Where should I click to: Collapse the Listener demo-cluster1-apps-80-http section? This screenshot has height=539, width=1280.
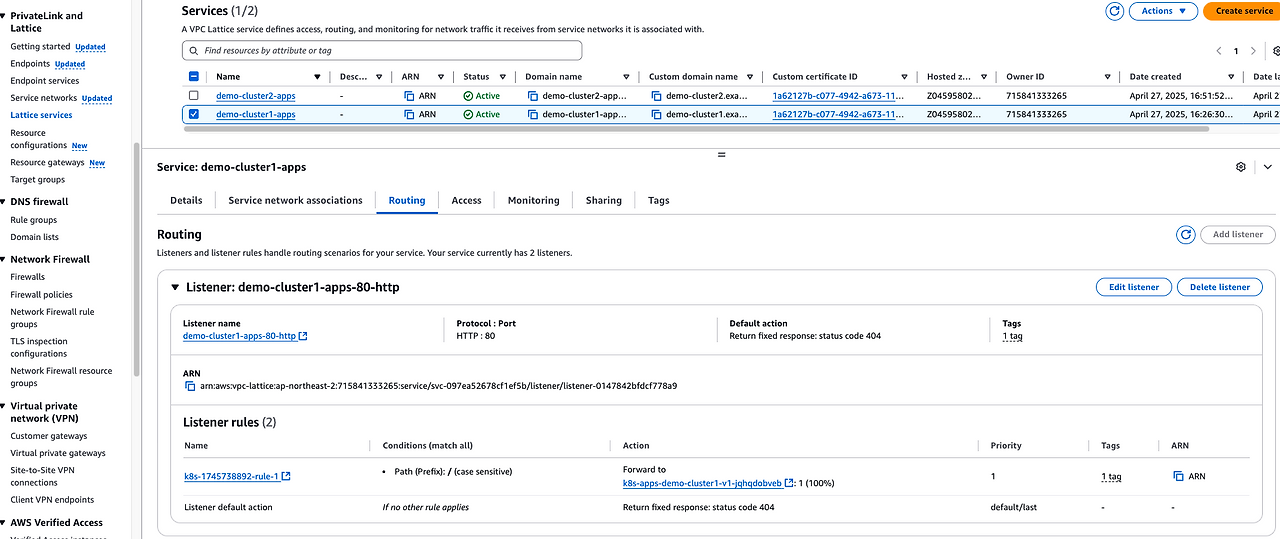point(176,288)
